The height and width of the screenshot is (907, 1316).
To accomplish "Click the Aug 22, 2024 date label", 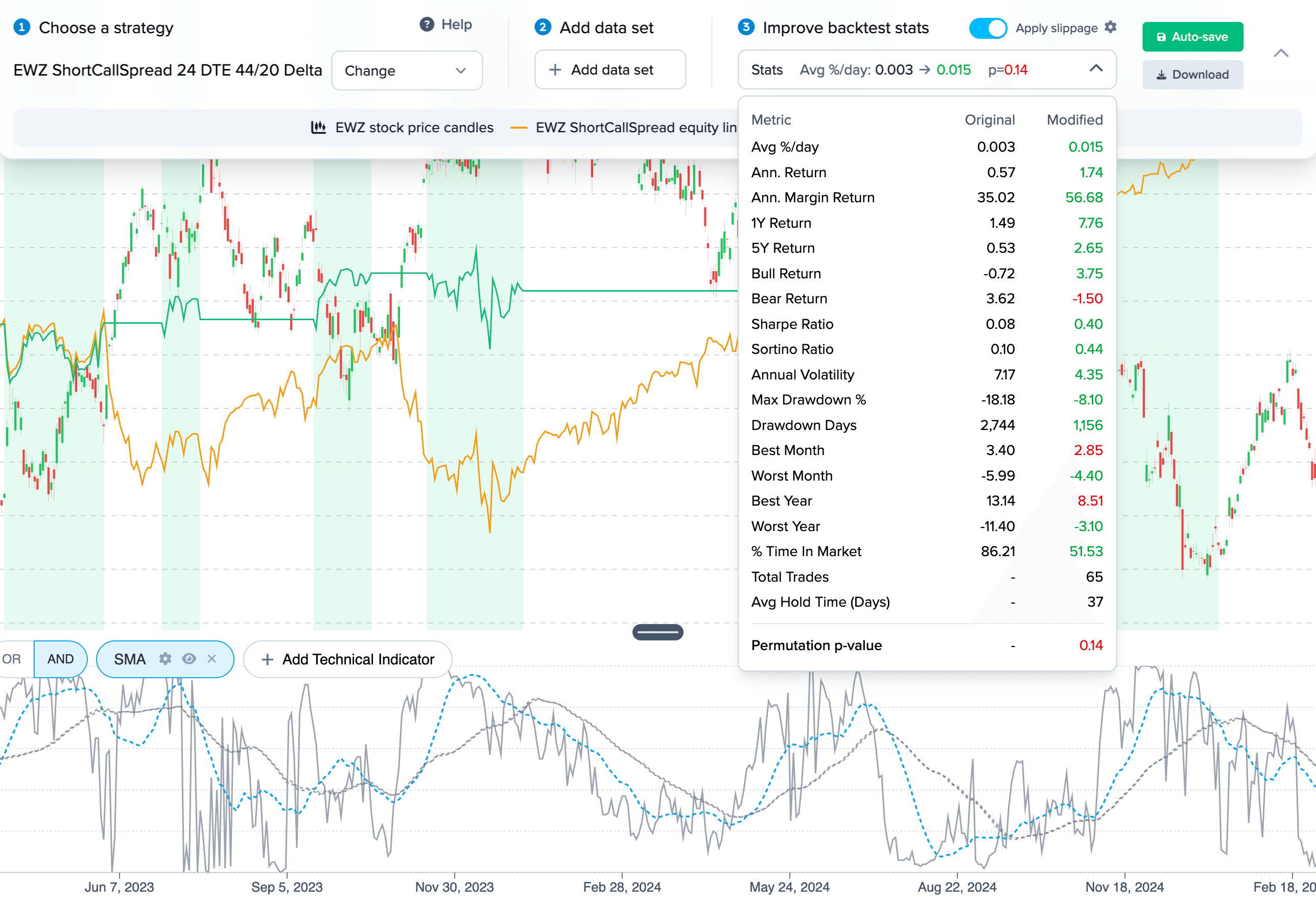I will coord(957,887).
